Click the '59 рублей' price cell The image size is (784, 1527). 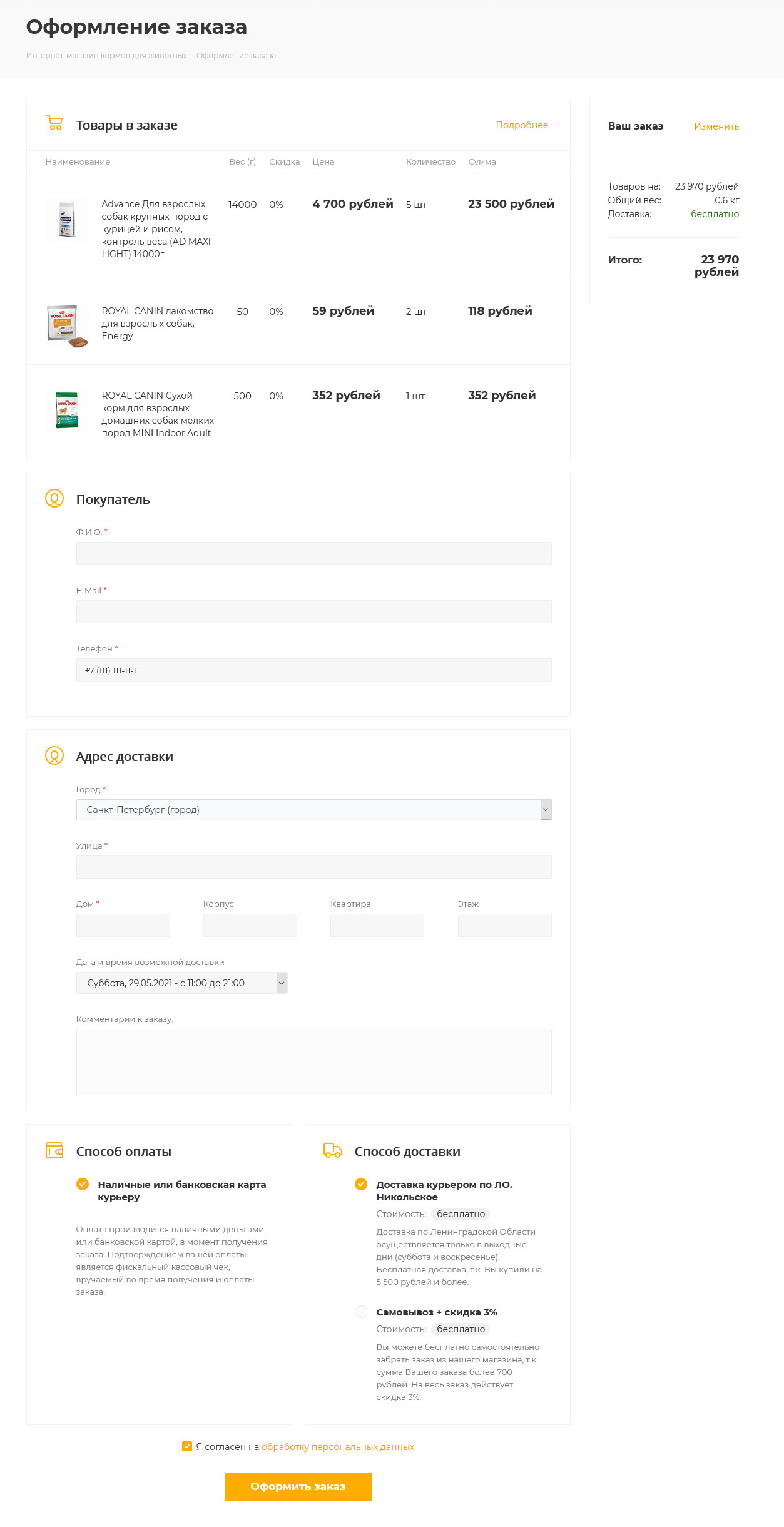pos(343,311)
